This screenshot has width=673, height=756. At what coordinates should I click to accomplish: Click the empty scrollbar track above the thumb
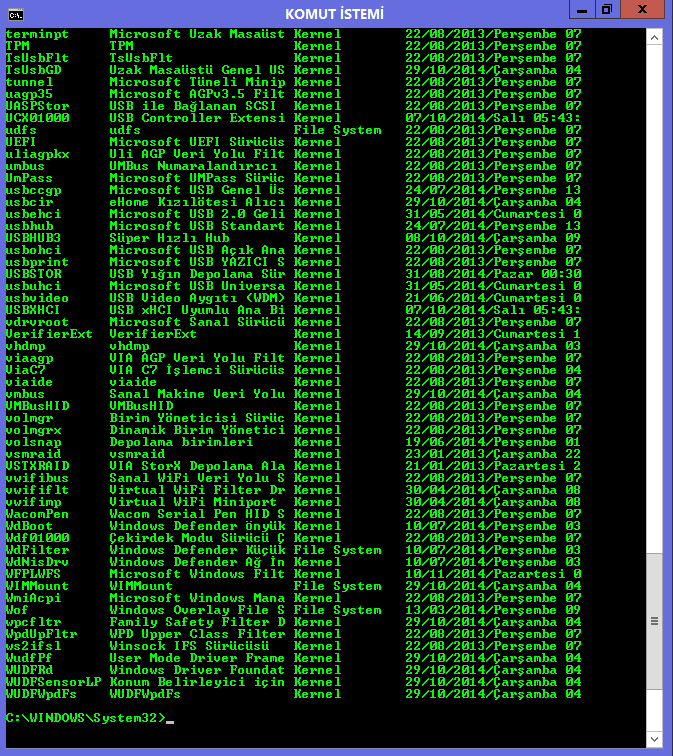tap(654, 299)
